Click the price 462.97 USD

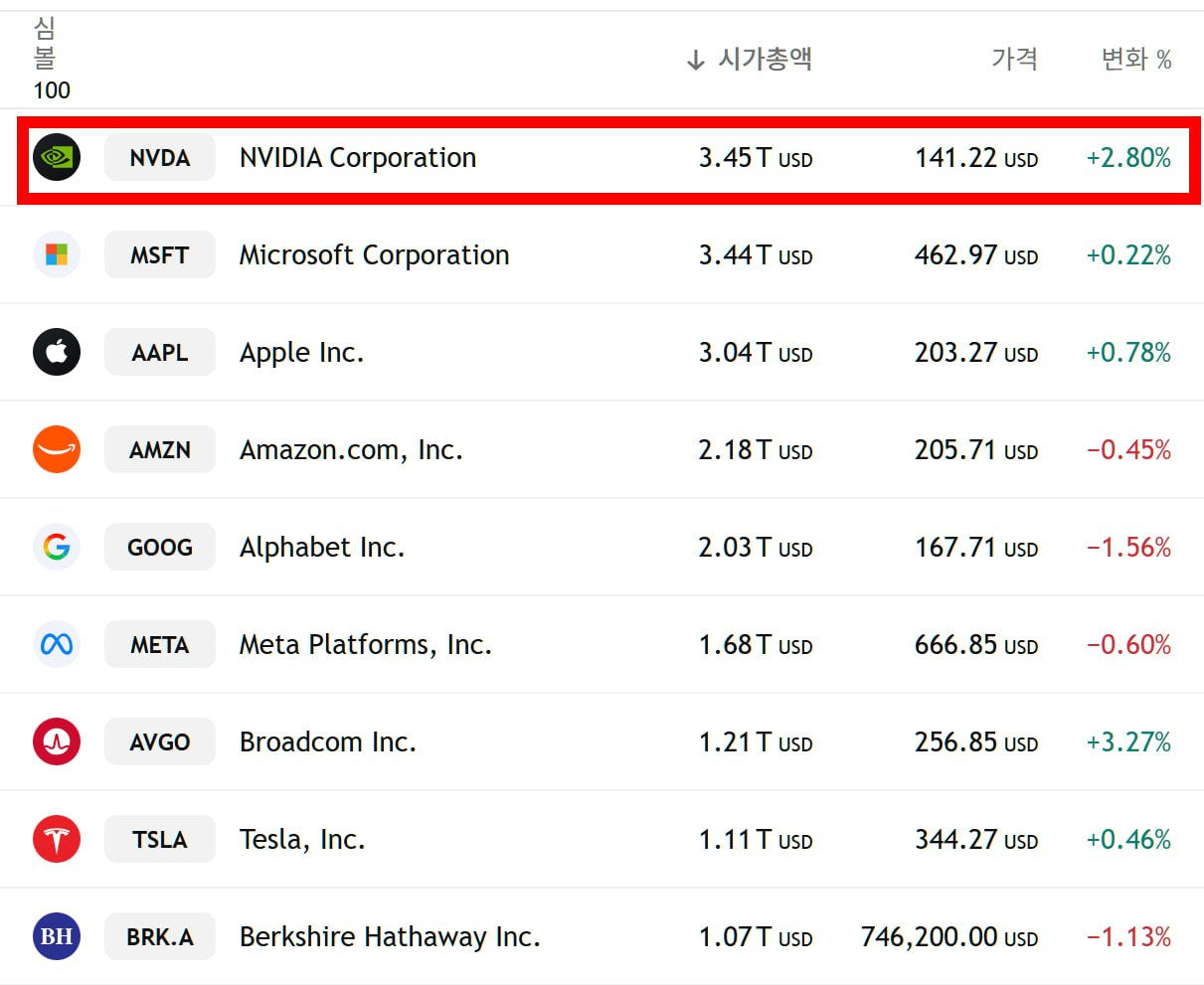click(976, 255)
